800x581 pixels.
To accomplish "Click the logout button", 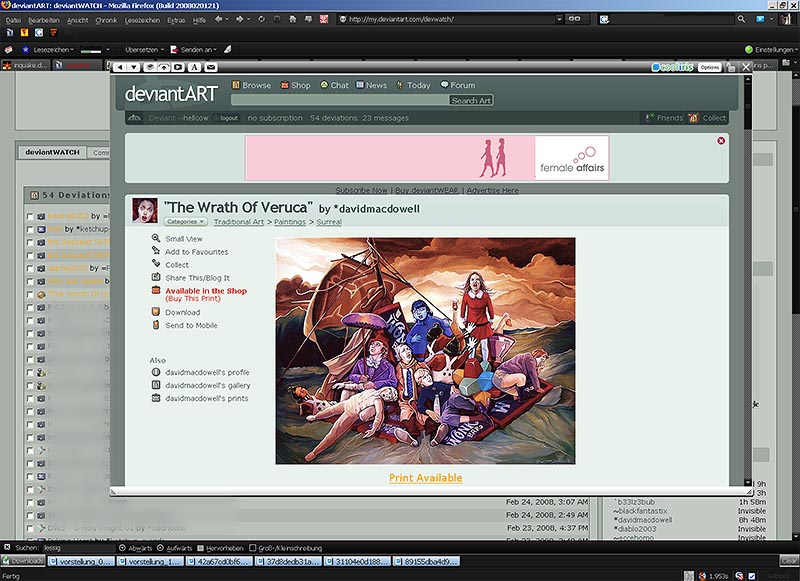I will click(x=227, y=118).
